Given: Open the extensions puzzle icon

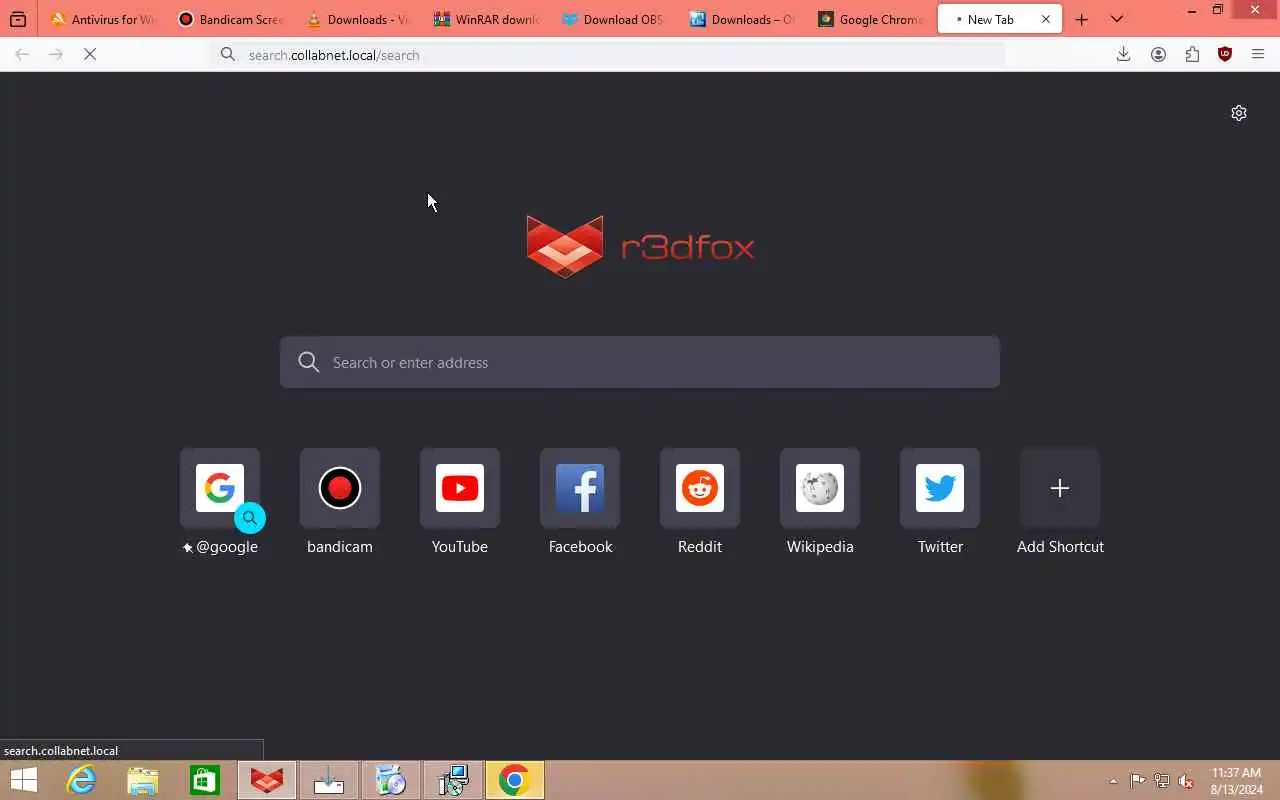Looking at the screenshot, I should point(1192,55).
